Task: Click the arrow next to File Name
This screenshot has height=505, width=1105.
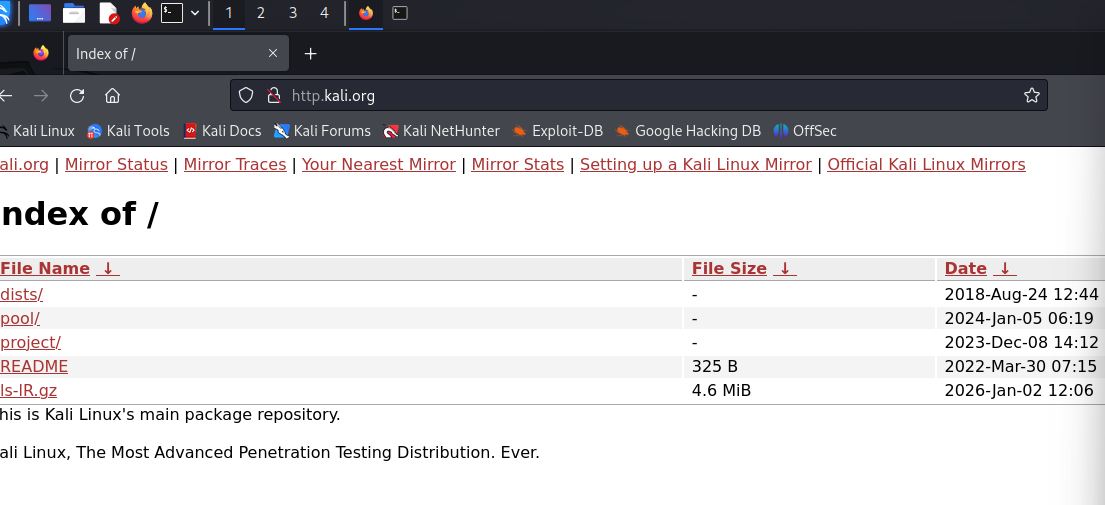Action: [108, 269]
